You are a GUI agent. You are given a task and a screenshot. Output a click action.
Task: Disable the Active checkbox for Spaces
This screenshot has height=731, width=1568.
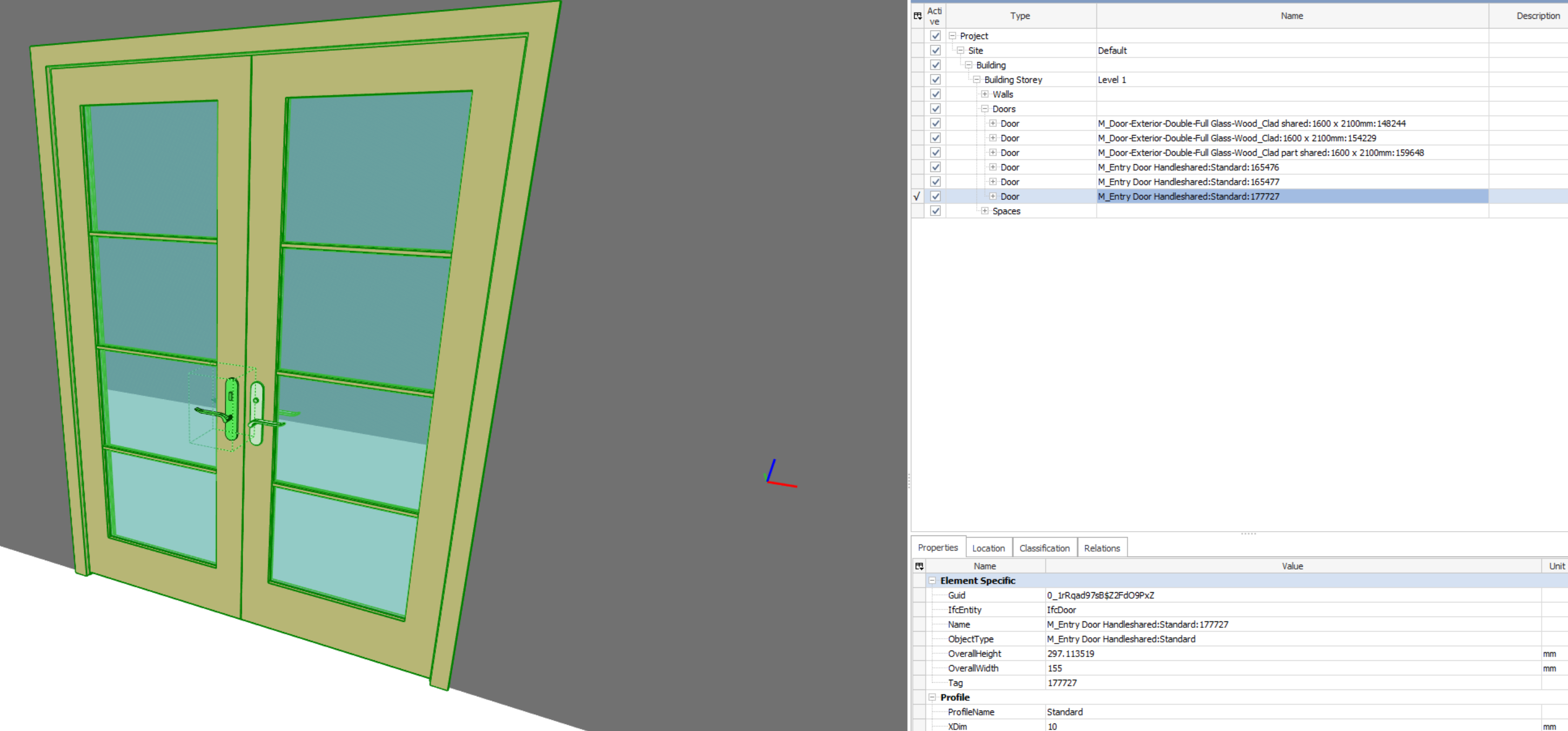[x=935, y=211]
